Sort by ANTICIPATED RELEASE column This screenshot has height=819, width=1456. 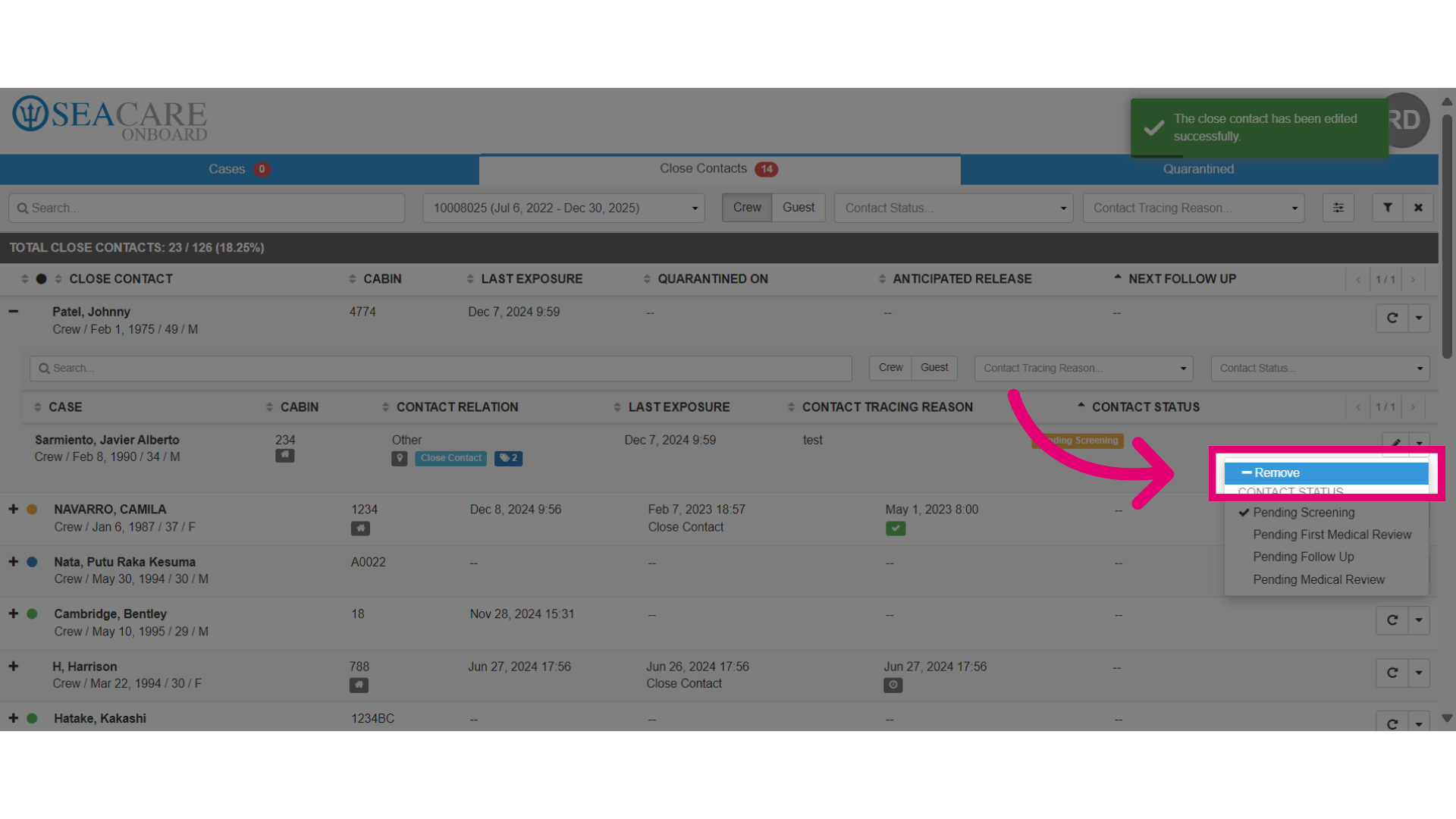pyautogui.click(x=955, y=279)
